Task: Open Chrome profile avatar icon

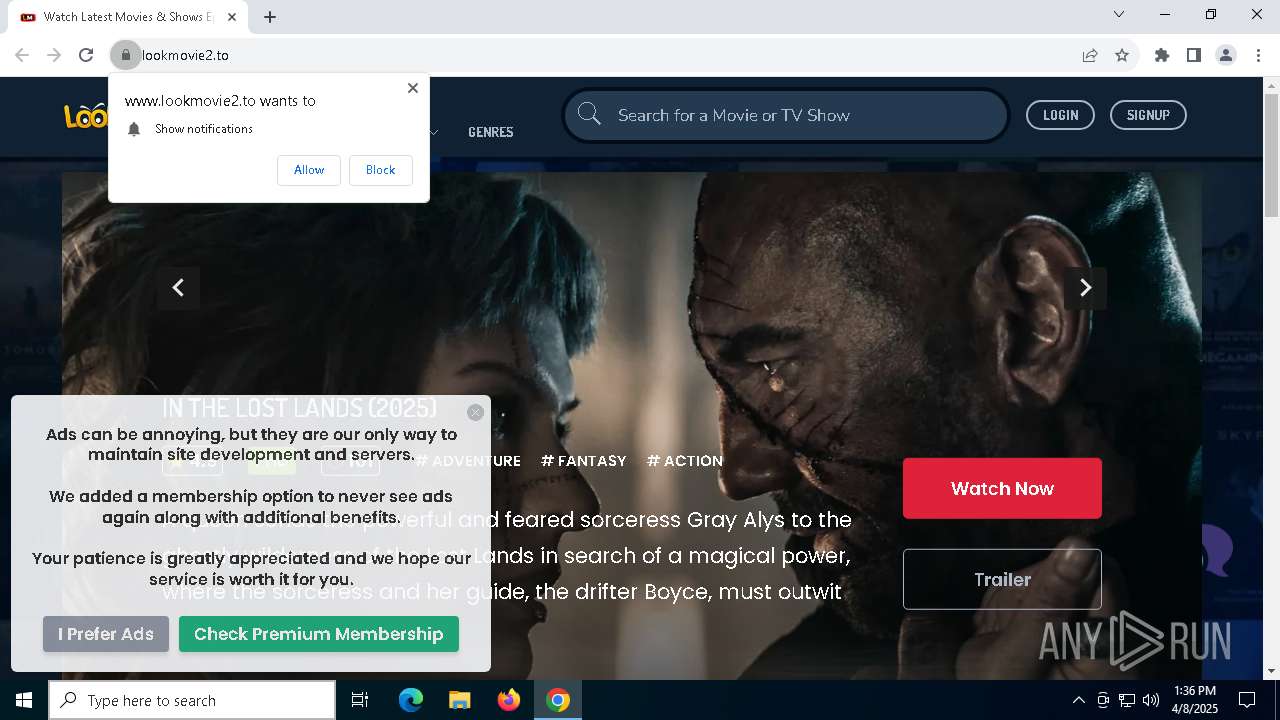Action: coord(1226,55)
